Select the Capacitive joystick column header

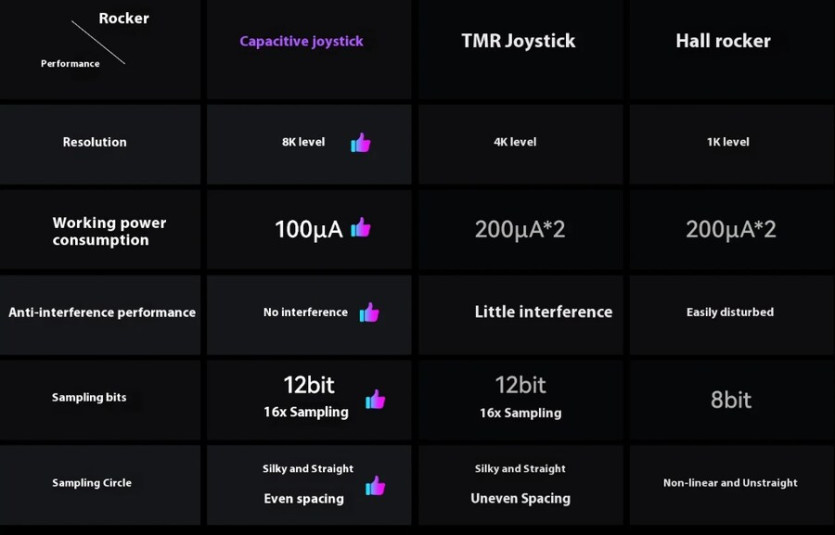(x=301, y=42)
